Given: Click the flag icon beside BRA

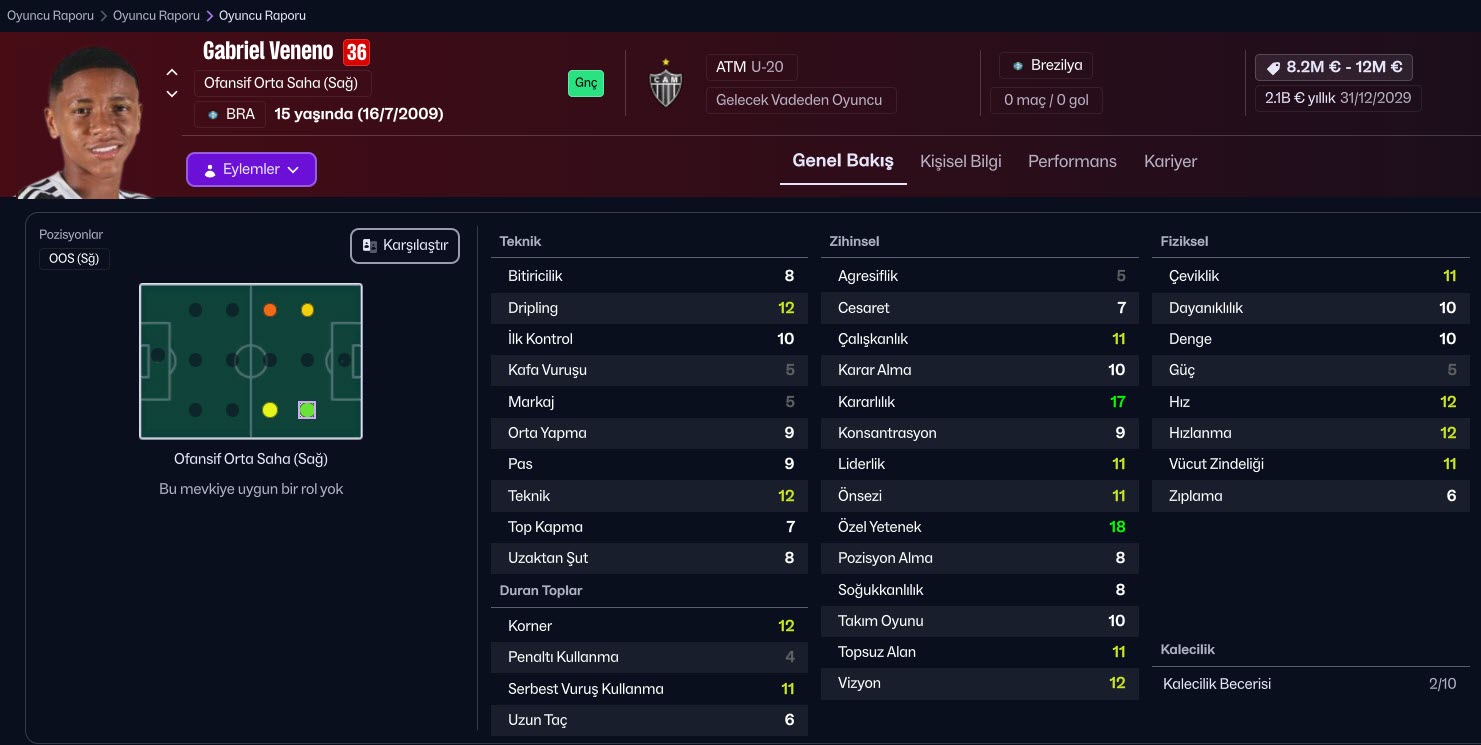Looking at the screenshot, I should pyautogui.click(x=212, y=115).
